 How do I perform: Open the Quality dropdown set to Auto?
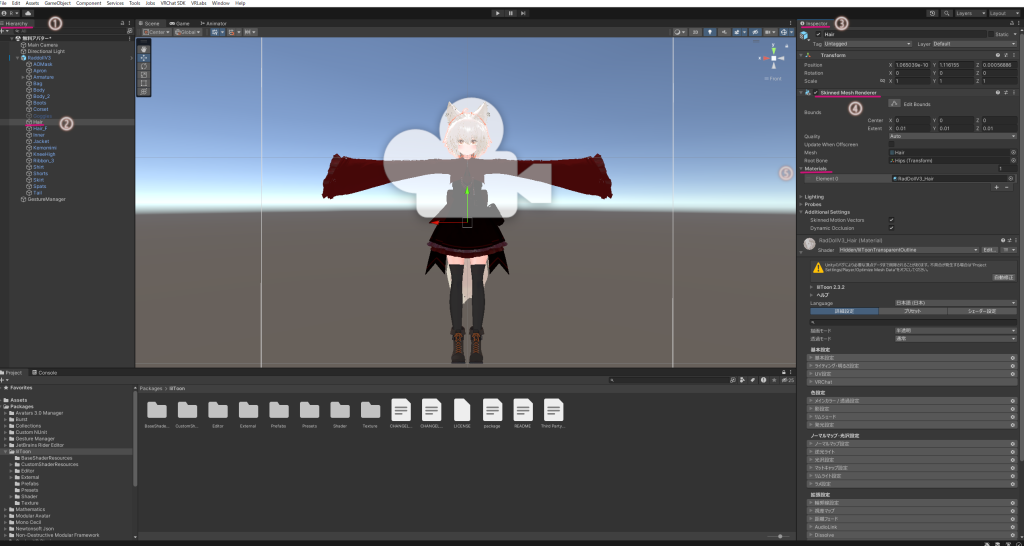(950, 136)
